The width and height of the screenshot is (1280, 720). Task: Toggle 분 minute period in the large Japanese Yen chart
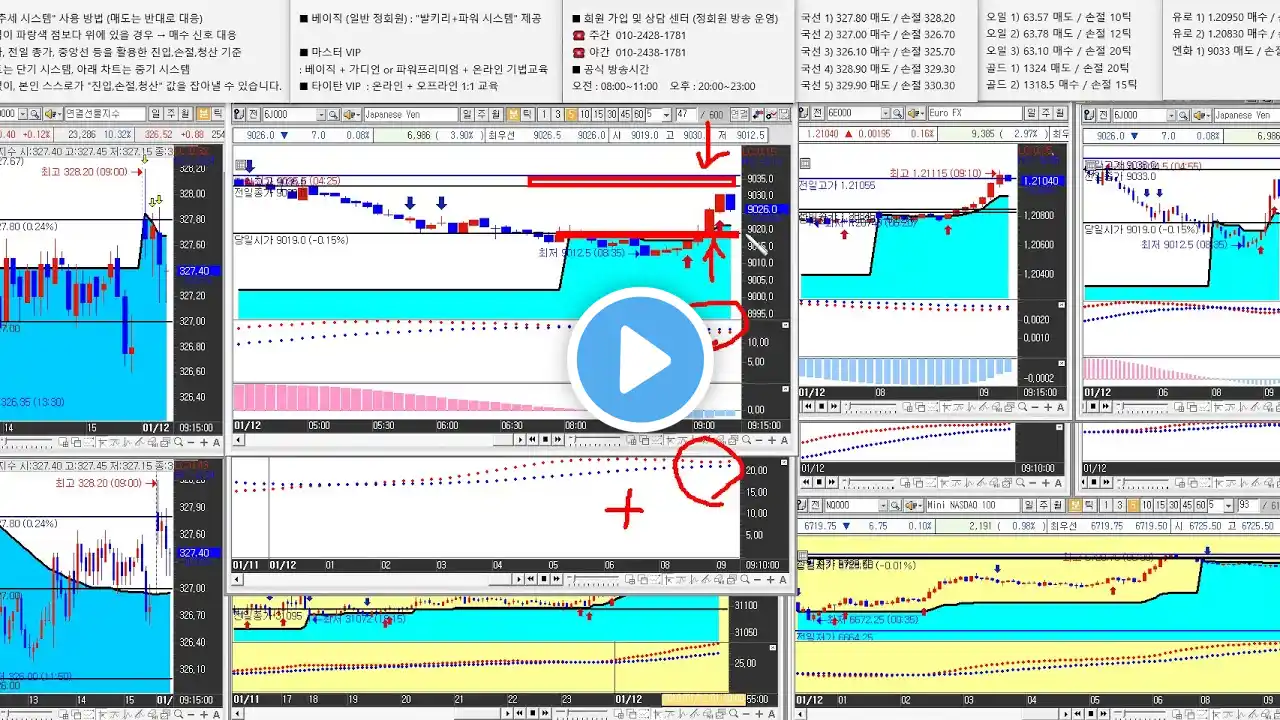click(513, 115)
